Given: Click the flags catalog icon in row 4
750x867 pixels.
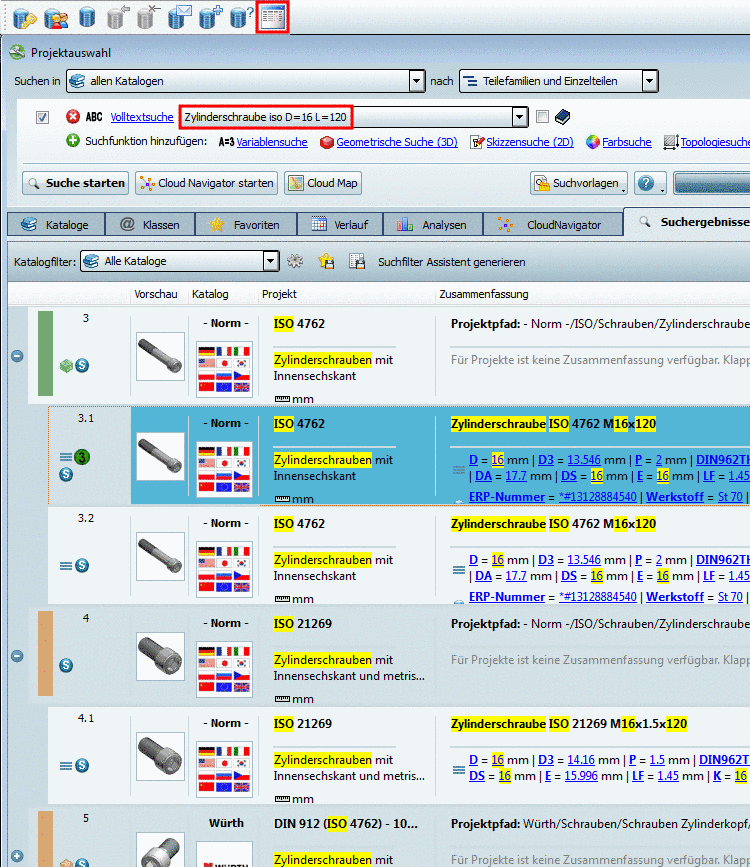Looking at the screenshot, I should pos(224,670).
